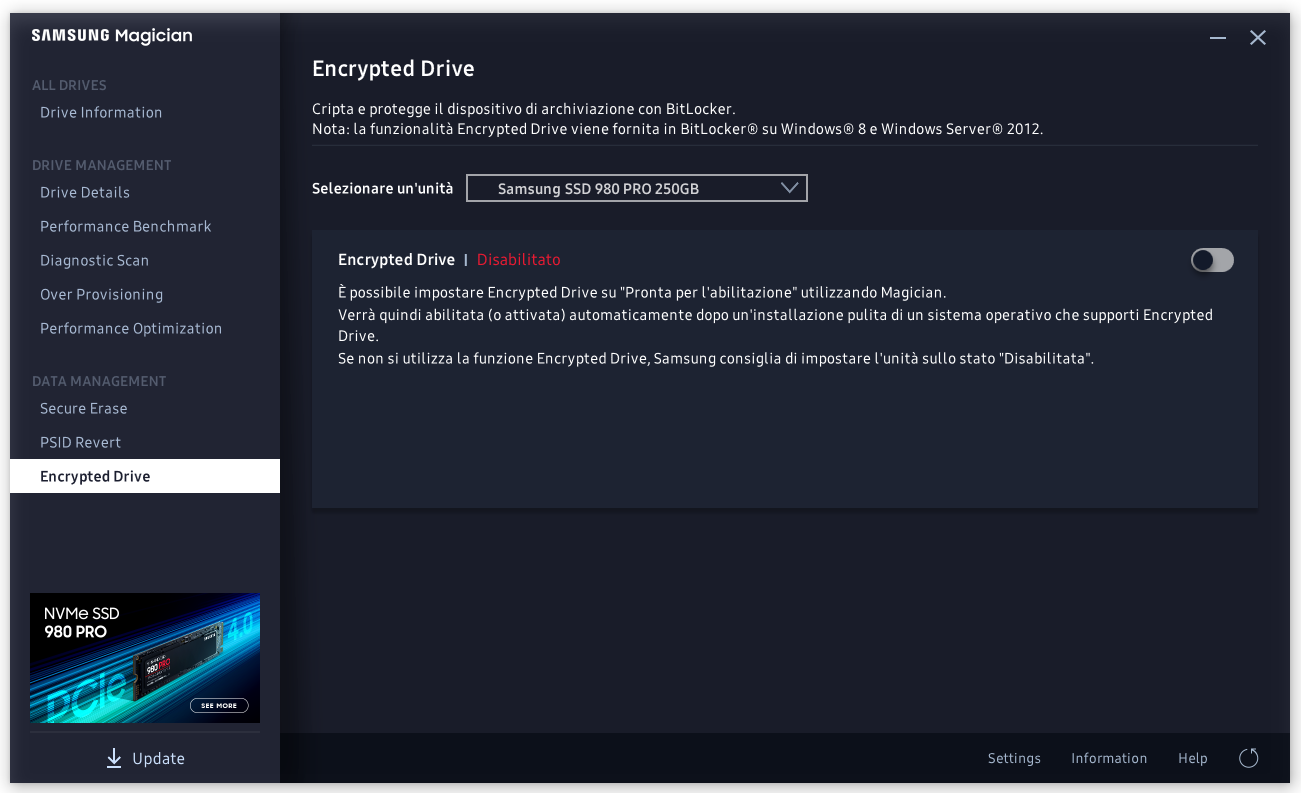The height and width of the screenshot is (793, 1301).
Task: Close the Samsung Magician window
Action: (1258, 37)
